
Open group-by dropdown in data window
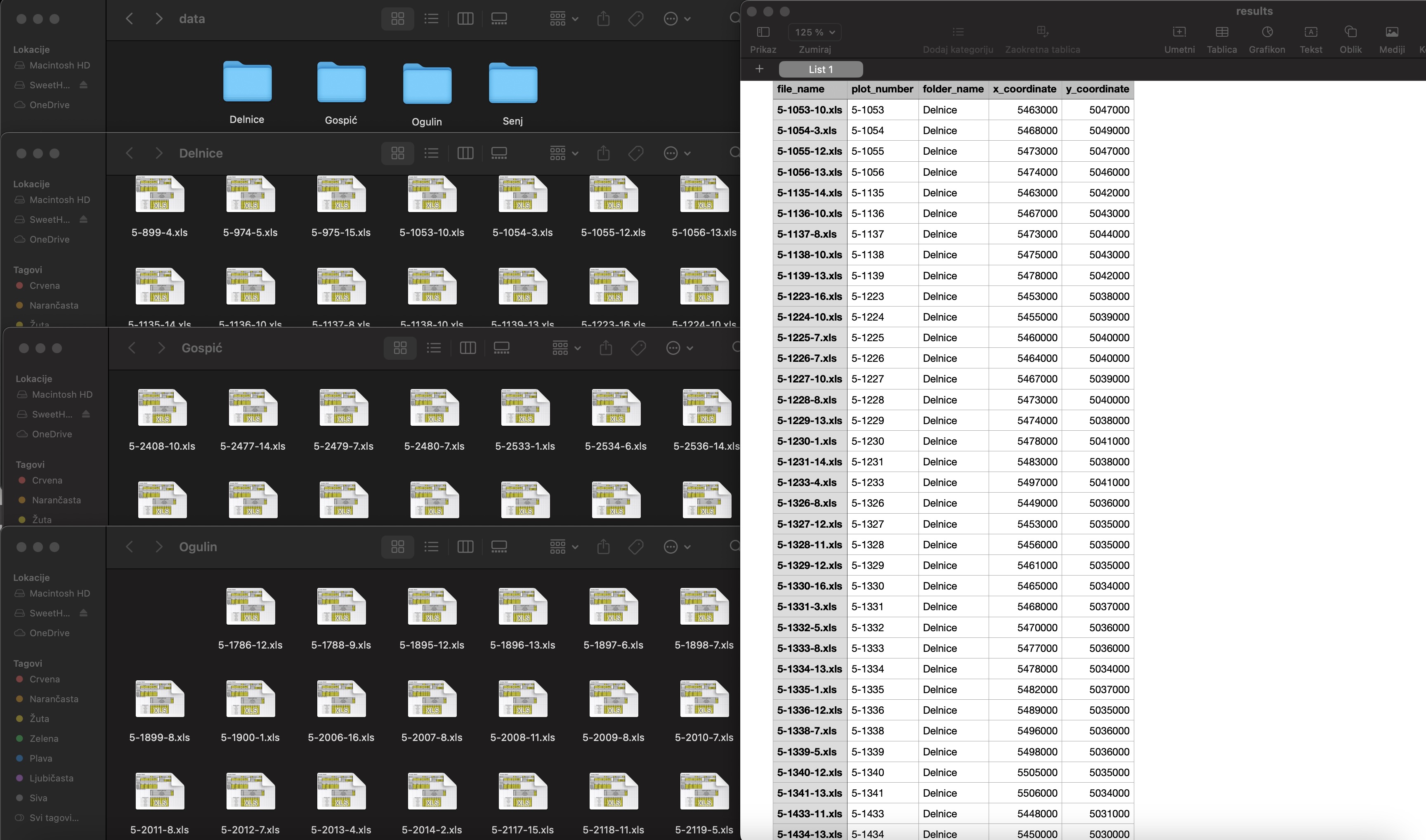pyautogui.click(x=564, y=19)
